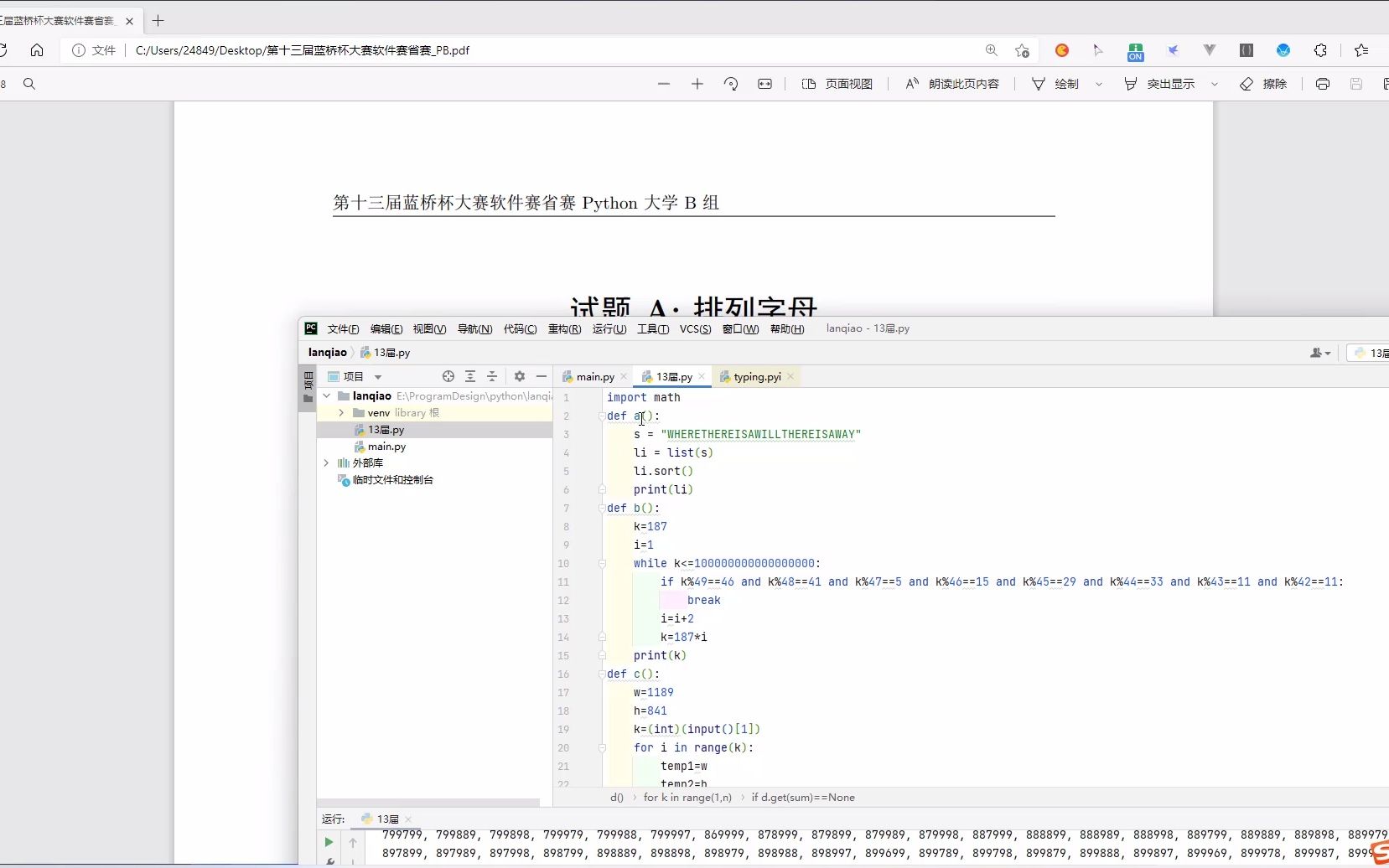Open the zoom control in the address bar
Screen dimensions: 1389x868
(x=992, y=50)
